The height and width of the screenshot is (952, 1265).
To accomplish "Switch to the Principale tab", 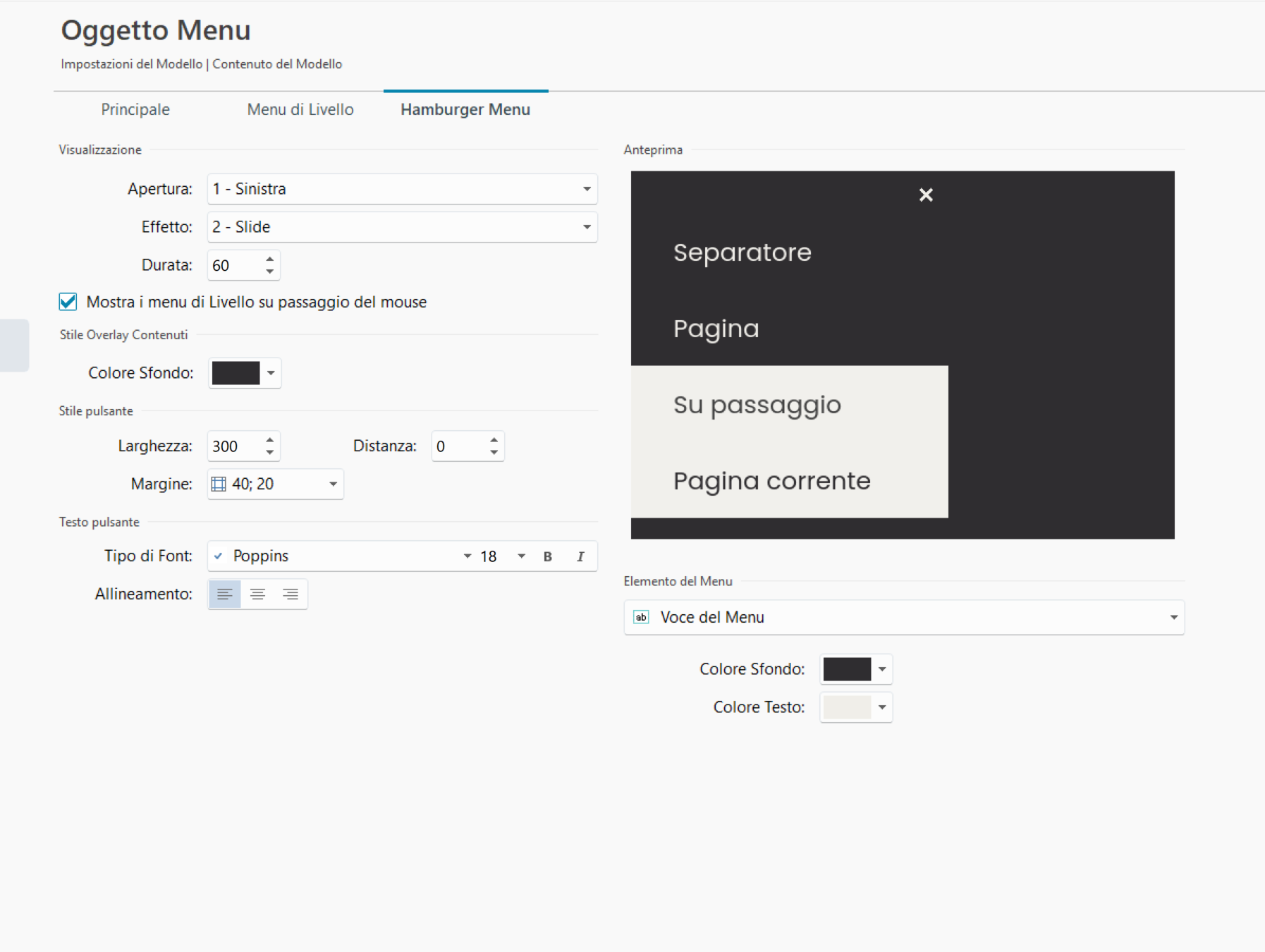I will coord(135,109).
